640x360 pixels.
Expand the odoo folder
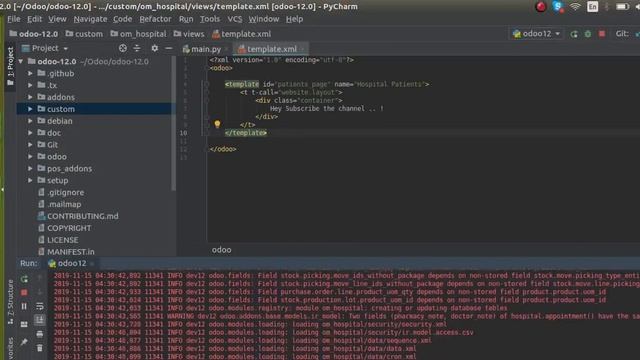pos(30,156)
